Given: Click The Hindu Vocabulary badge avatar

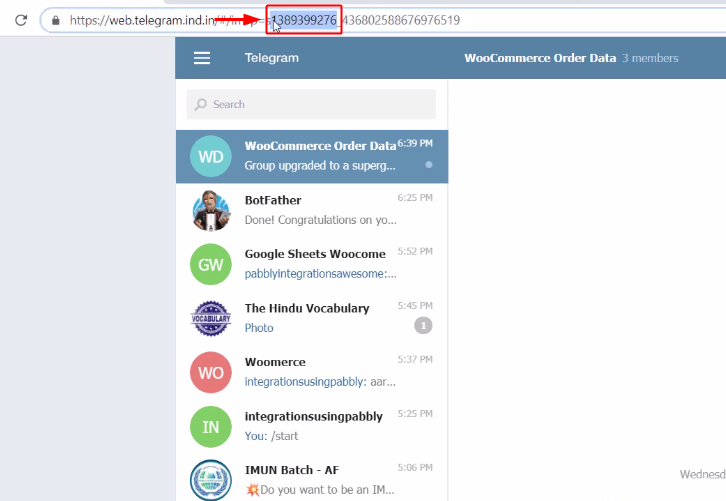Looking at the screenshot, I should (x=211, y=319).
